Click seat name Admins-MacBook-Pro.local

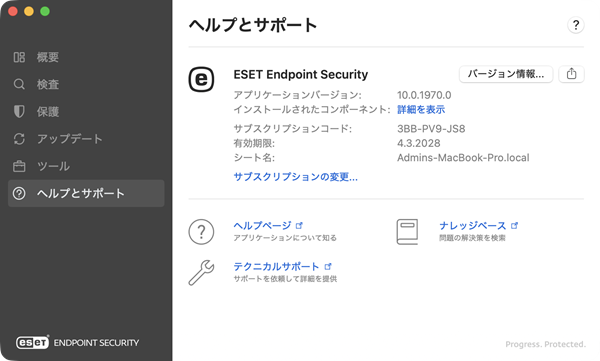[x=463, y=158]
